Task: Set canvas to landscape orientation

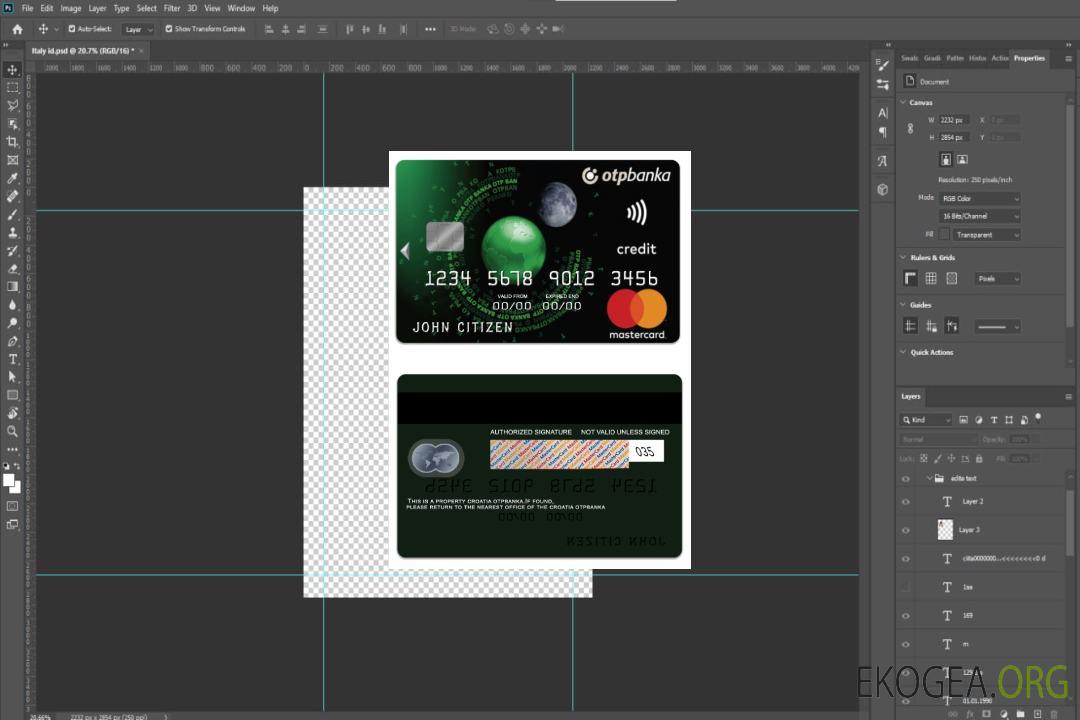Action: tap(962, 160)
